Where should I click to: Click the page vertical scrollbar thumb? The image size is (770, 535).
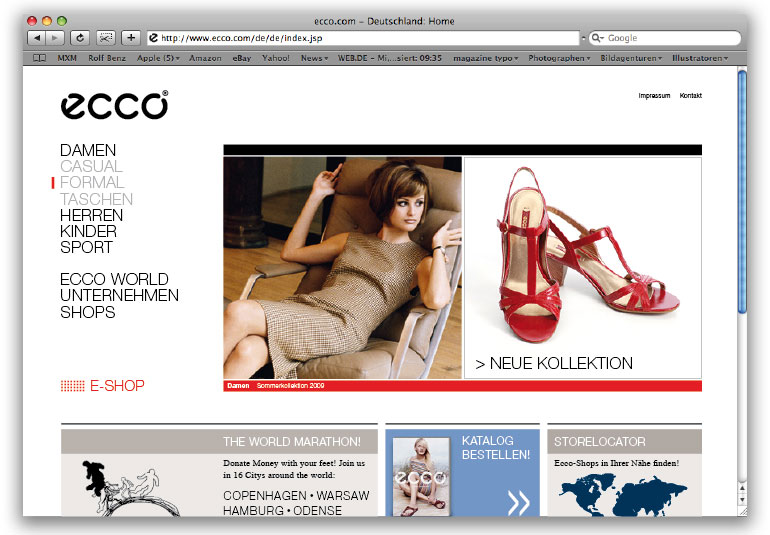742,190
